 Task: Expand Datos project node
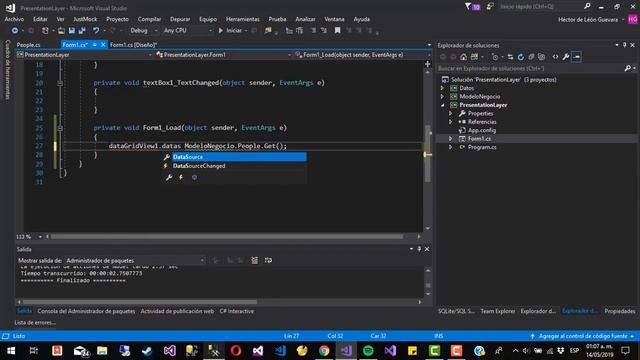442,88
